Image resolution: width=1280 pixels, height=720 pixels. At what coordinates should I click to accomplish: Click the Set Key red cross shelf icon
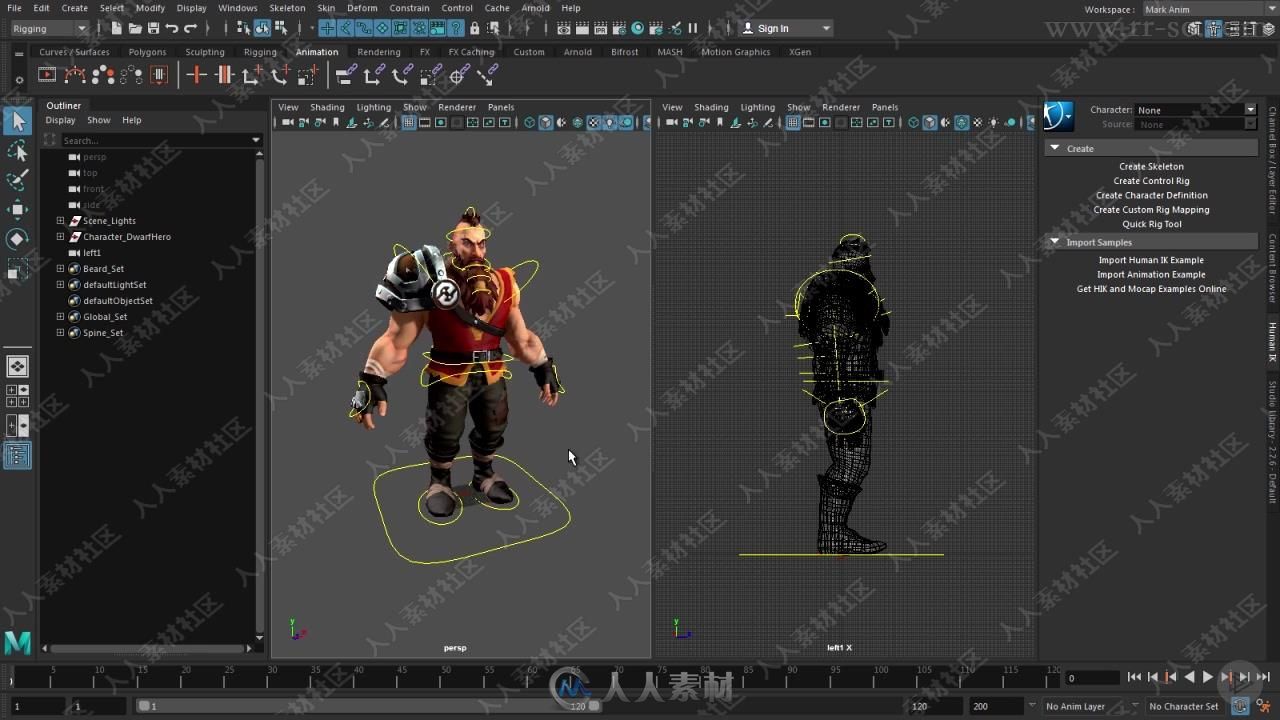pyautogui.click(x=197, y=75)
